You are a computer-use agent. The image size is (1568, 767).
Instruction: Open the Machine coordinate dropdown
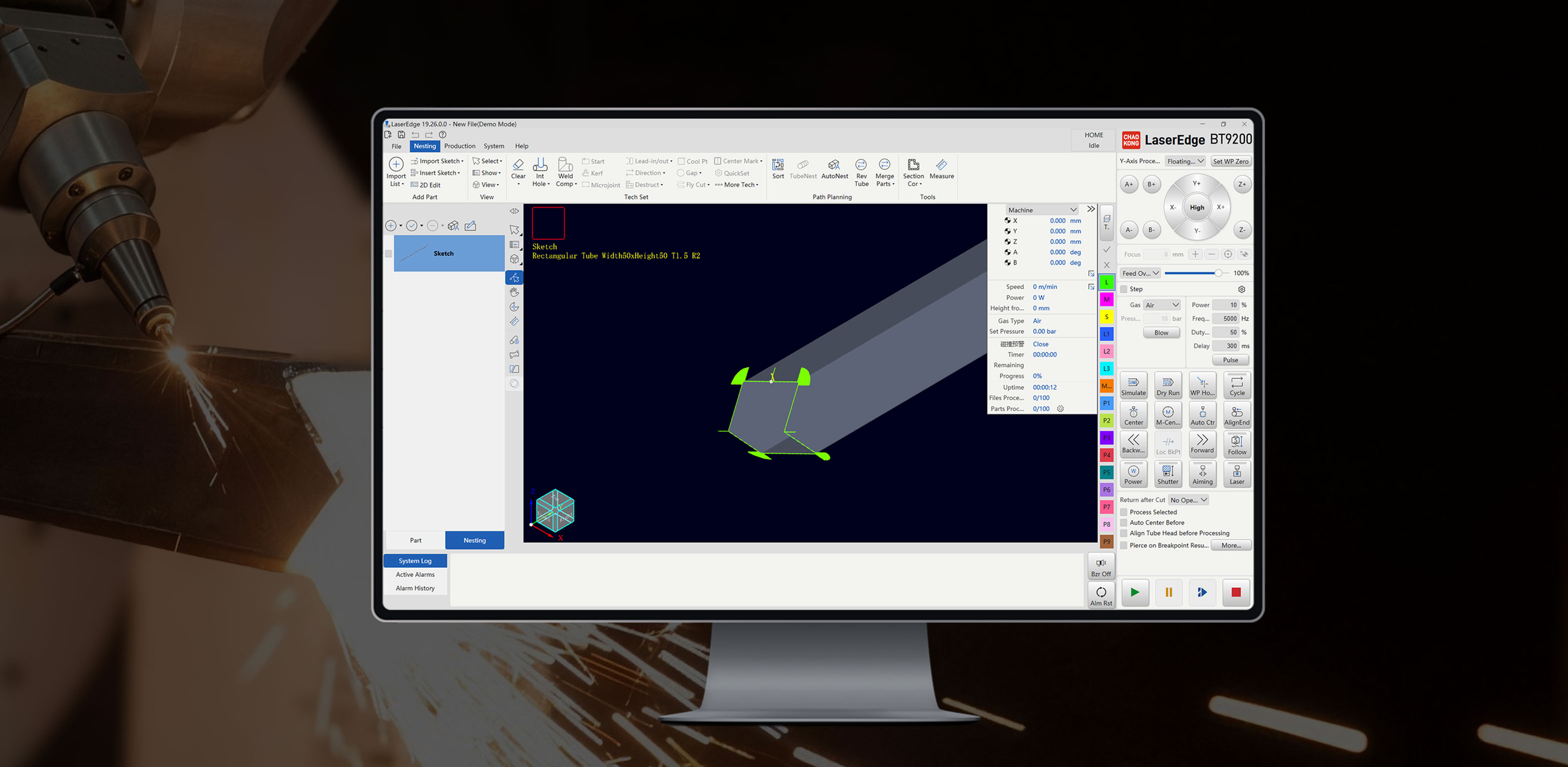click(x=1042, y=210)
